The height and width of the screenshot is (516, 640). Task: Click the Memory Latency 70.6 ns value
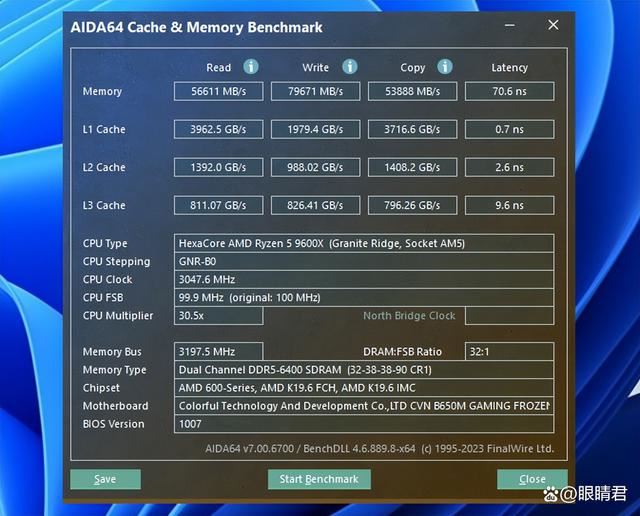click(509, 92)
